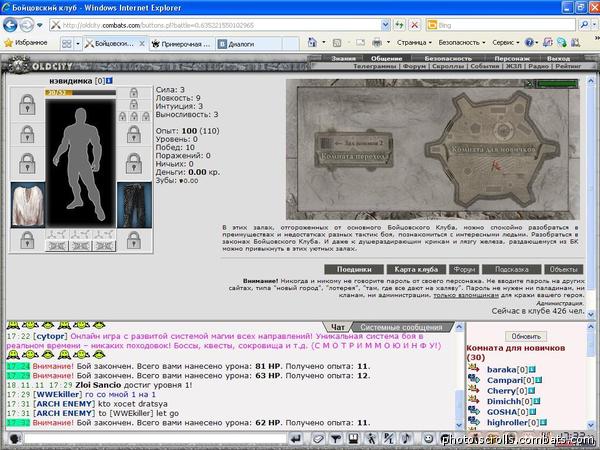The height and width of the screenshot is (450, 600).
Task: Click the funnel filter chat icon
Action: 336,439
